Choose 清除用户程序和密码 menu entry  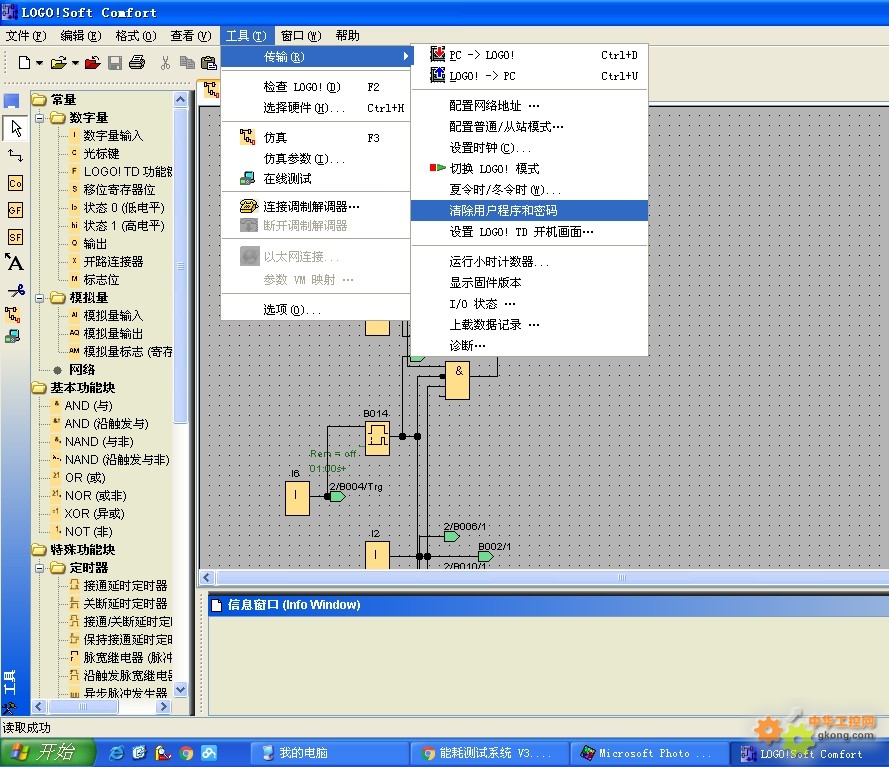[530, 211]
